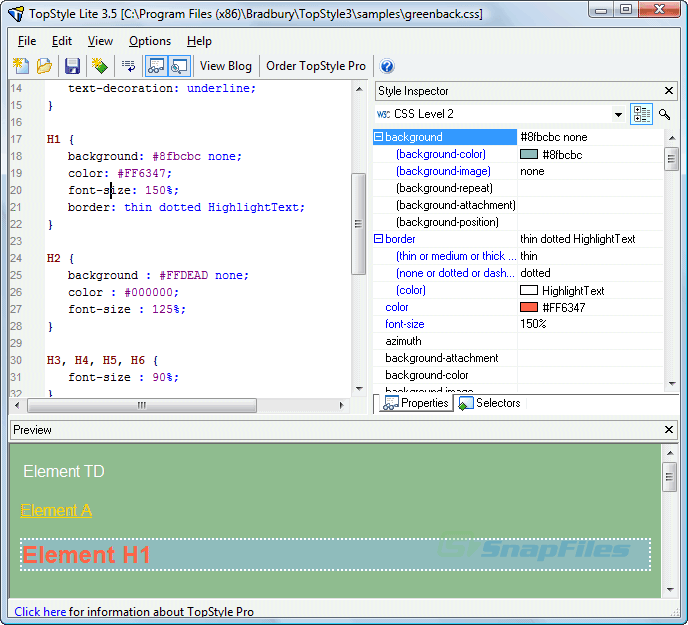Open the CSS Level 2 dropdown
Viewport: 688px width, 625px height.
pos(618,115)
